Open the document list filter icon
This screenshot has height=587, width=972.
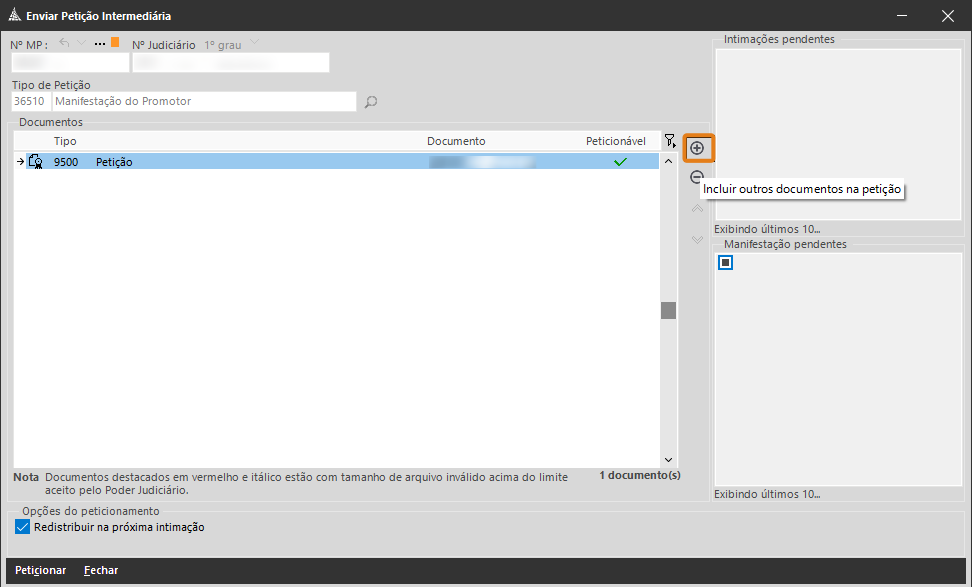(x=670, y=142)
